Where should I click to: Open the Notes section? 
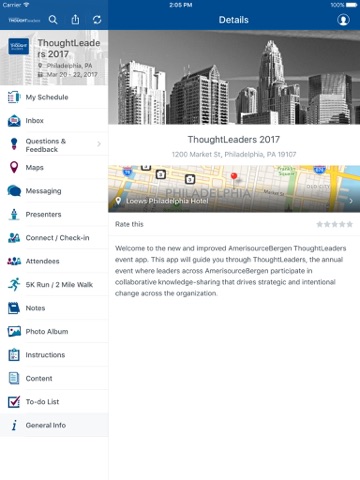(x=54, y=308)
